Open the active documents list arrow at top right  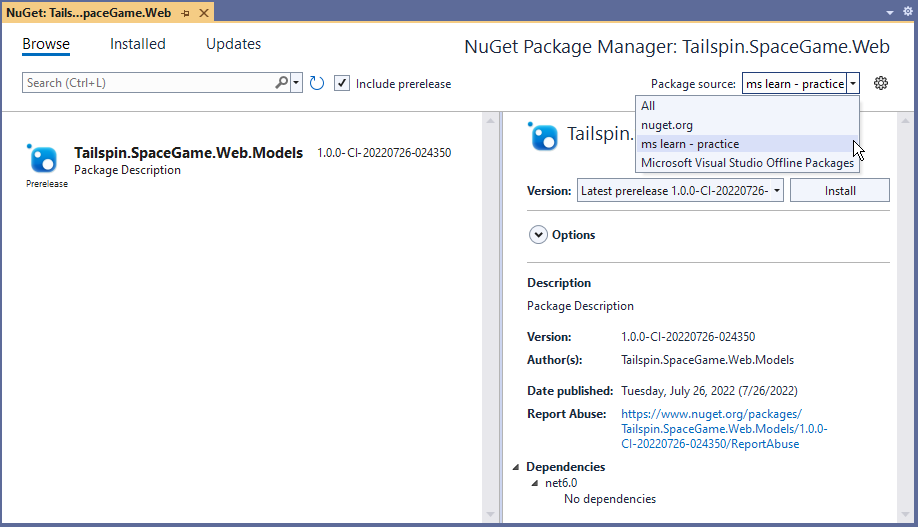click(890, 11)
